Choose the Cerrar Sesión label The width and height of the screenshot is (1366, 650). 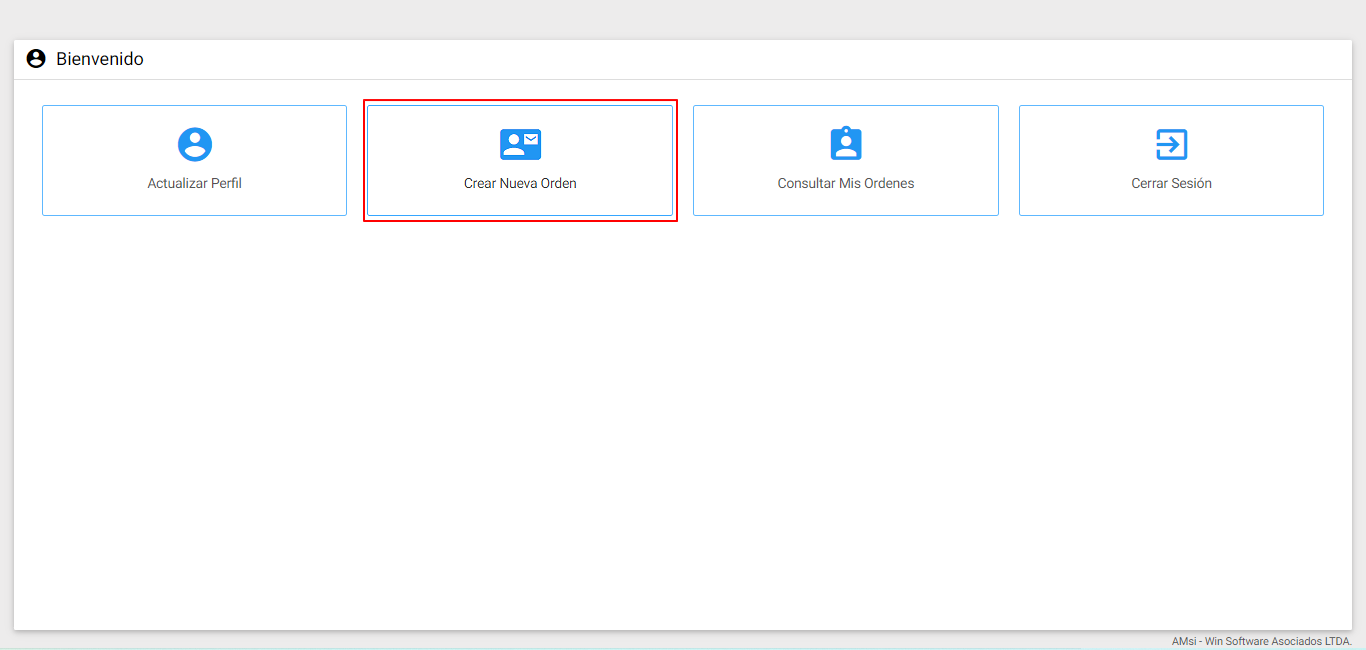pos(1171,184)
